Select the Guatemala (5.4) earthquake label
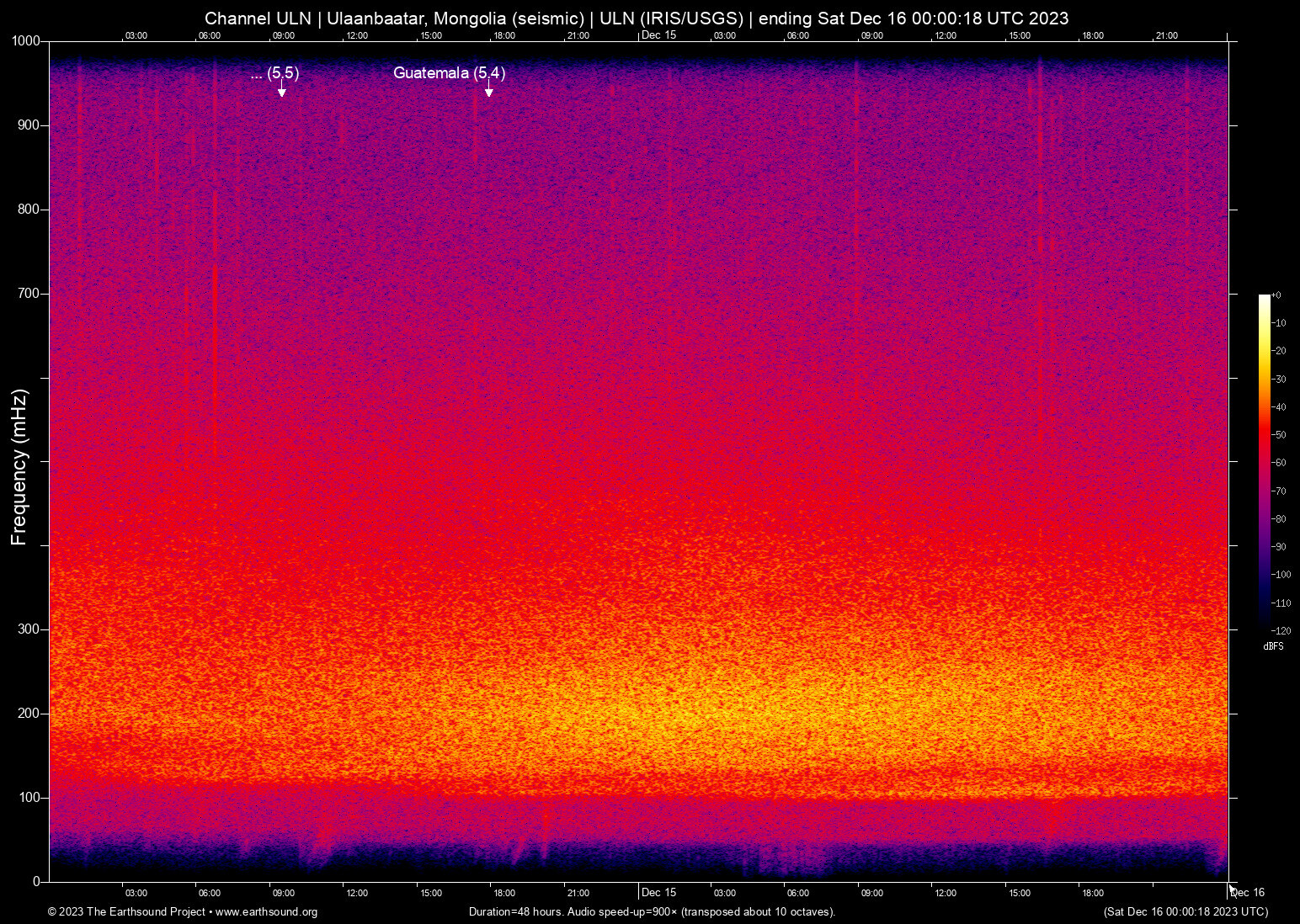This screenshot has width=1300, height=924. click(x=449, y=73)
